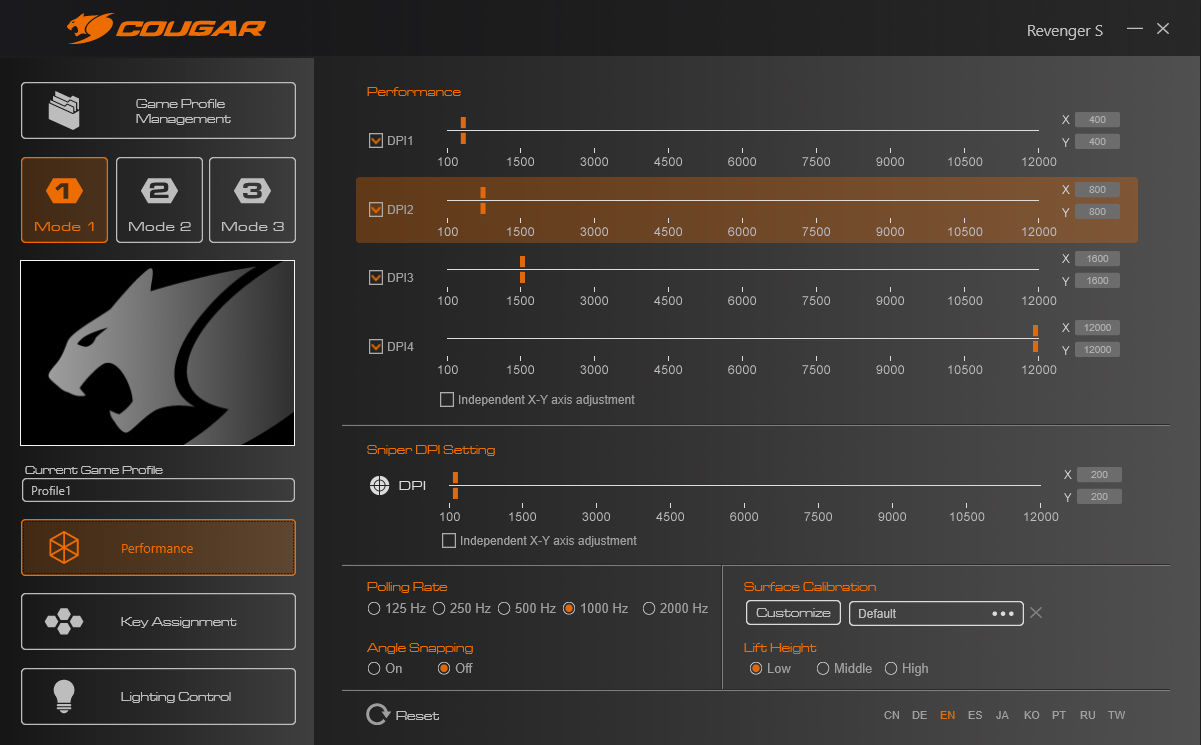Click the Current Game Profile field Profile1
The height and width of the screenshot is (745, 1201).
click(x=158, y=490)
